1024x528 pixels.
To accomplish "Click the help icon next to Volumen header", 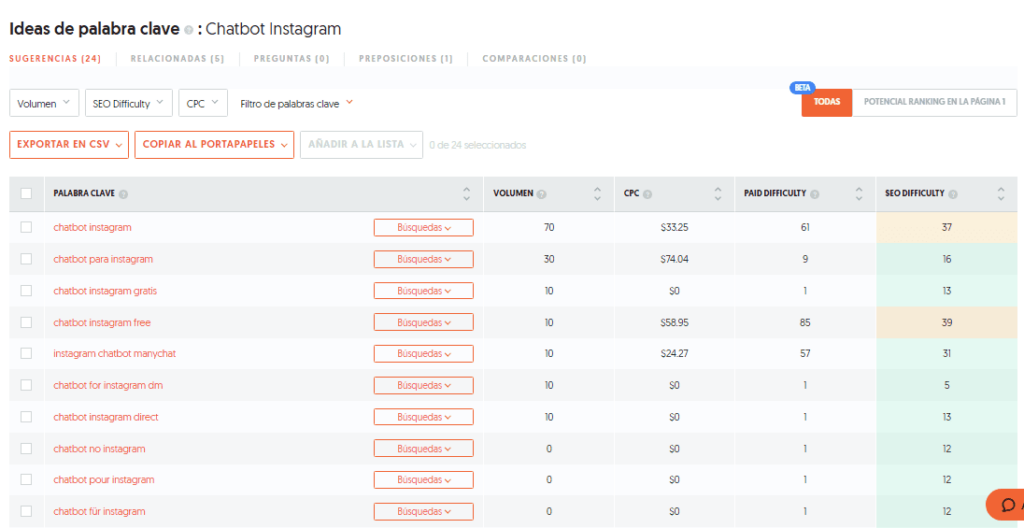I will (x=542, y=194).
